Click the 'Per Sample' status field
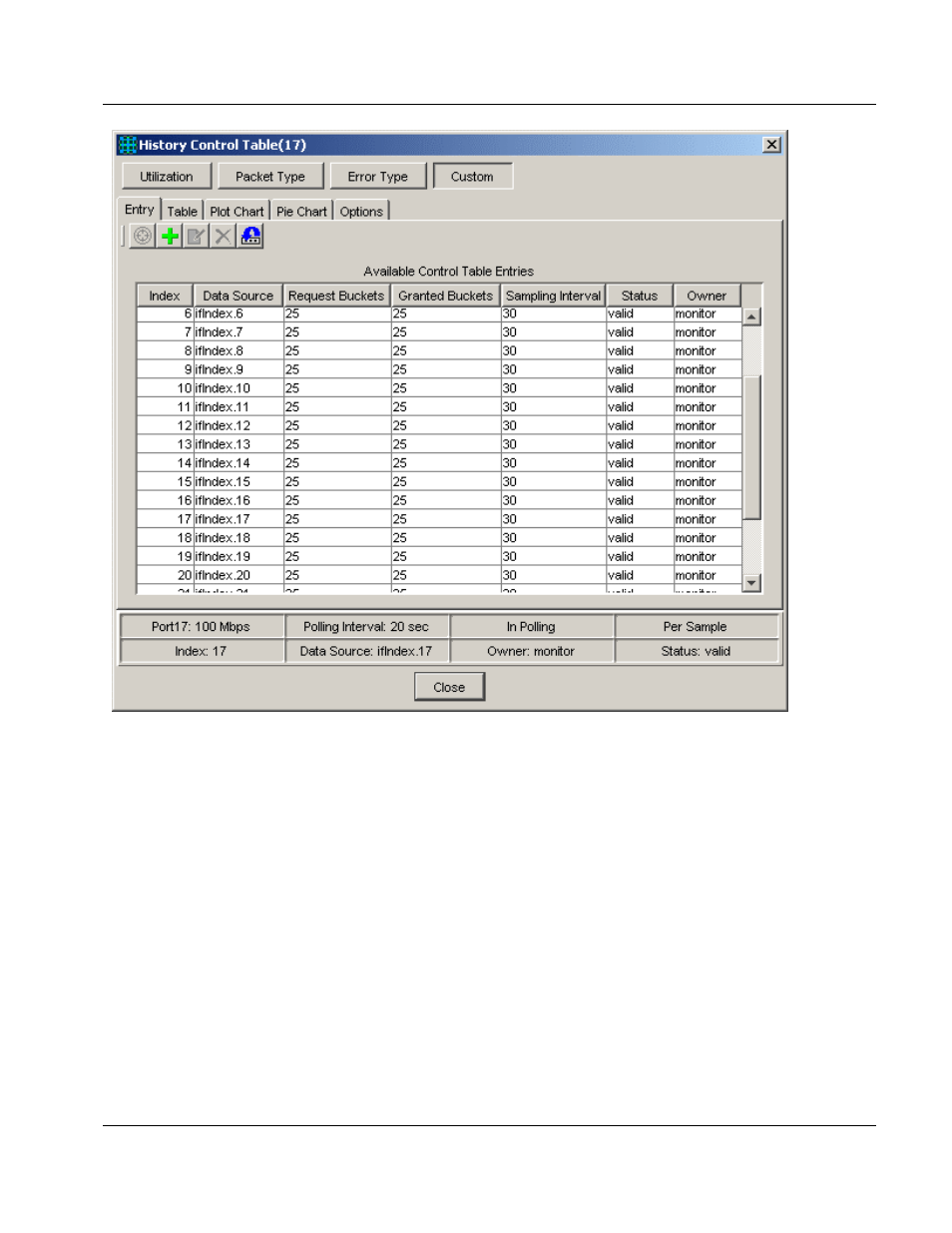952x1233 pixels. point(696,627)
